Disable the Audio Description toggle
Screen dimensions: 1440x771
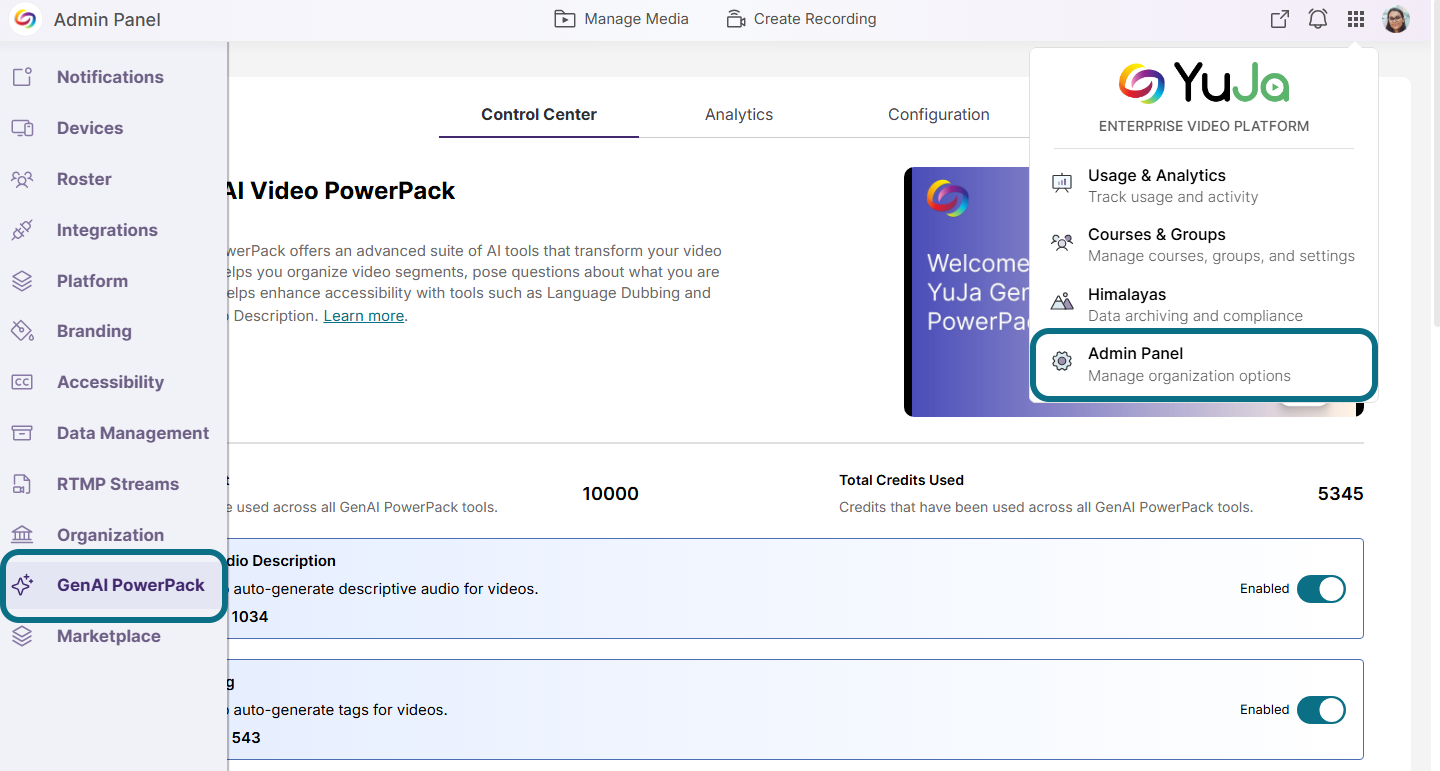coord(1321,589)
